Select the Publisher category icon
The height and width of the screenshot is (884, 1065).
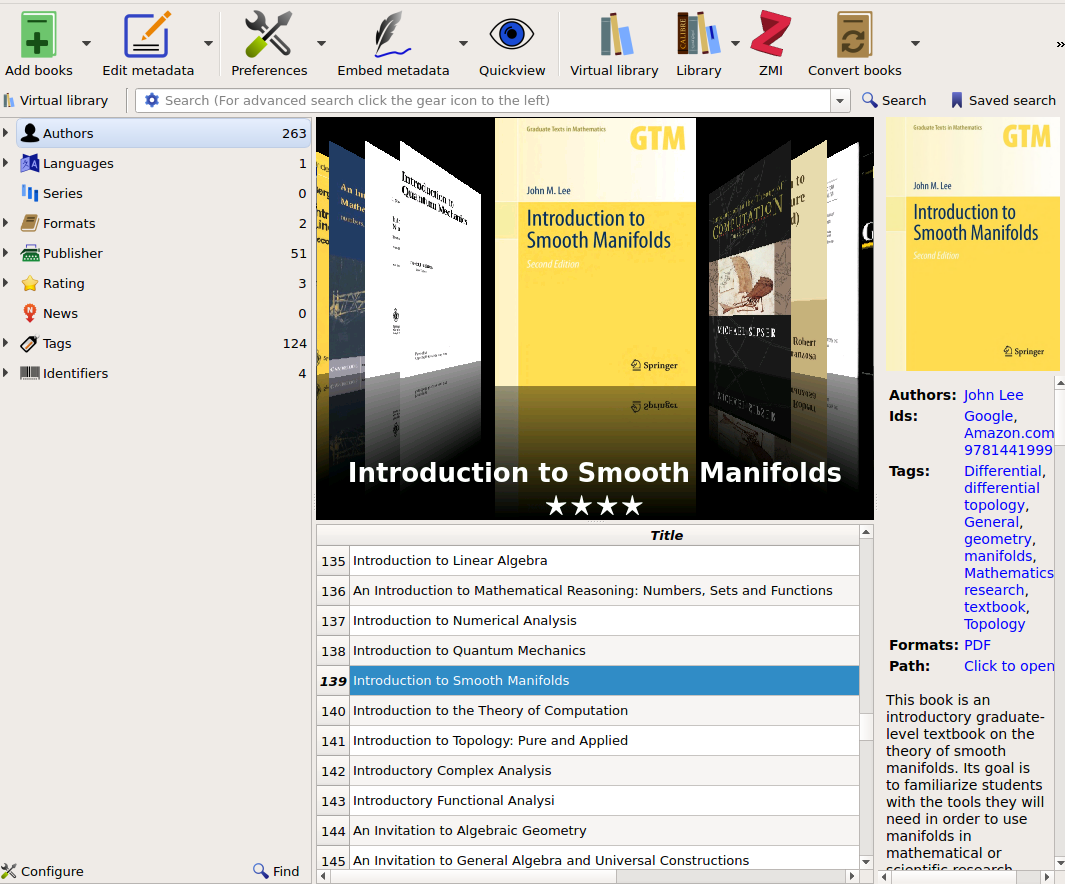[30, 253]
